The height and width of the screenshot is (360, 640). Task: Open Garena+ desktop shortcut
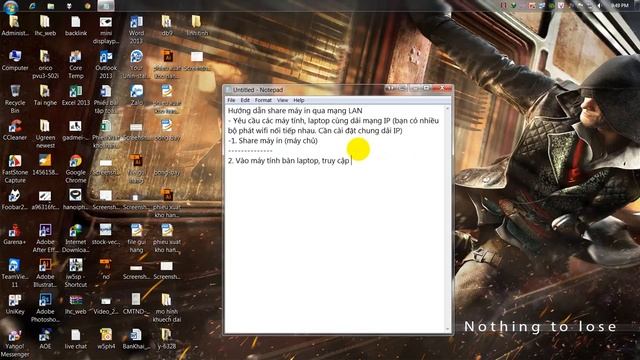[x=15, y=235]
